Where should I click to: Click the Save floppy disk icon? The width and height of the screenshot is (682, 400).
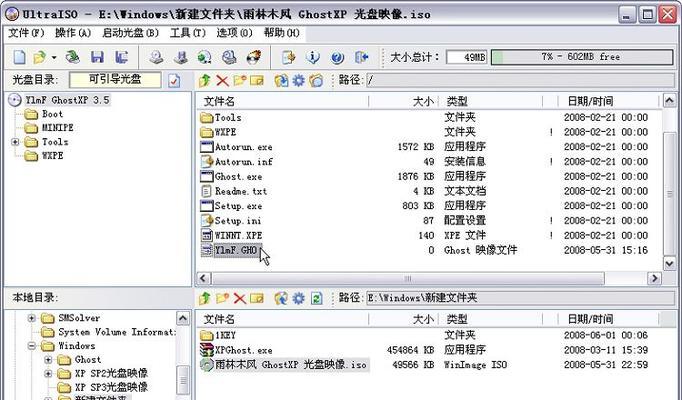coord(97,57)
